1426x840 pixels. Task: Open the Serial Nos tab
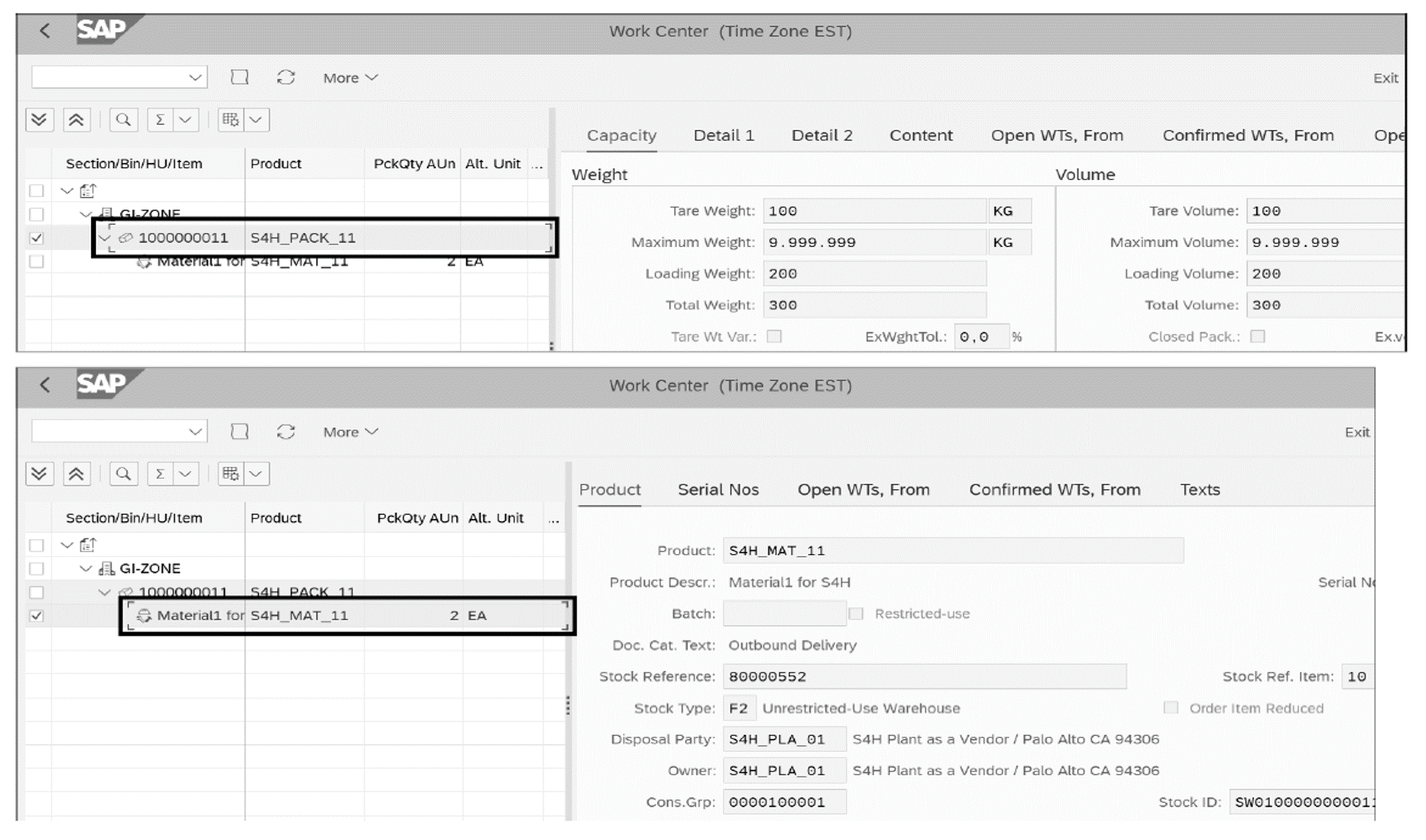718,489
